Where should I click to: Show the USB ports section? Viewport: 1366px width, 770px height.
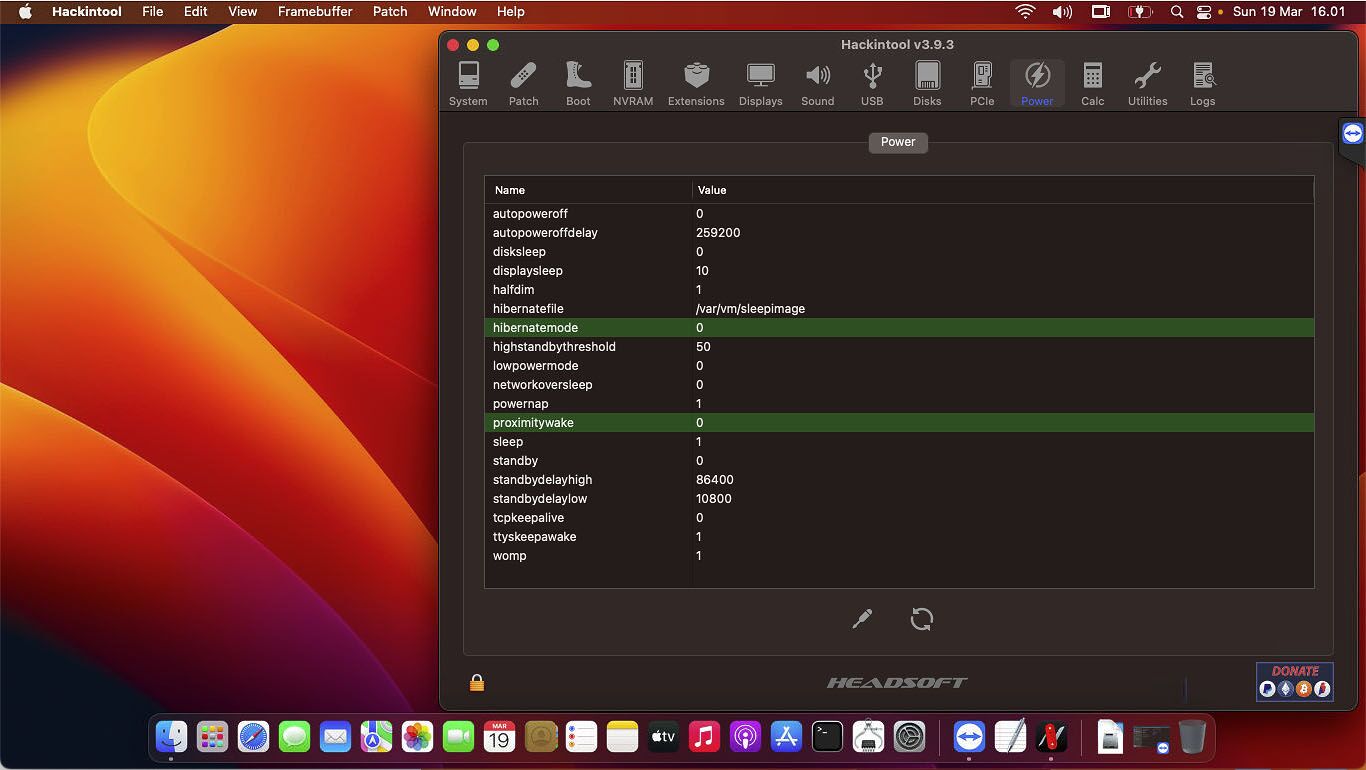[872, 84]
